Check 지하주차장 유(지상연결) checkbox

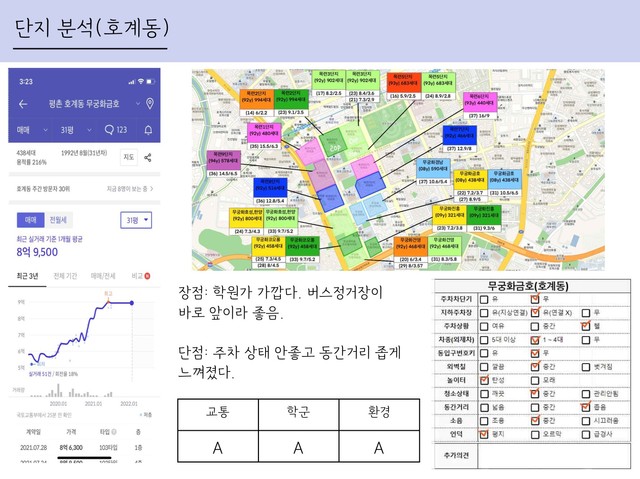(x=484, y=313)
